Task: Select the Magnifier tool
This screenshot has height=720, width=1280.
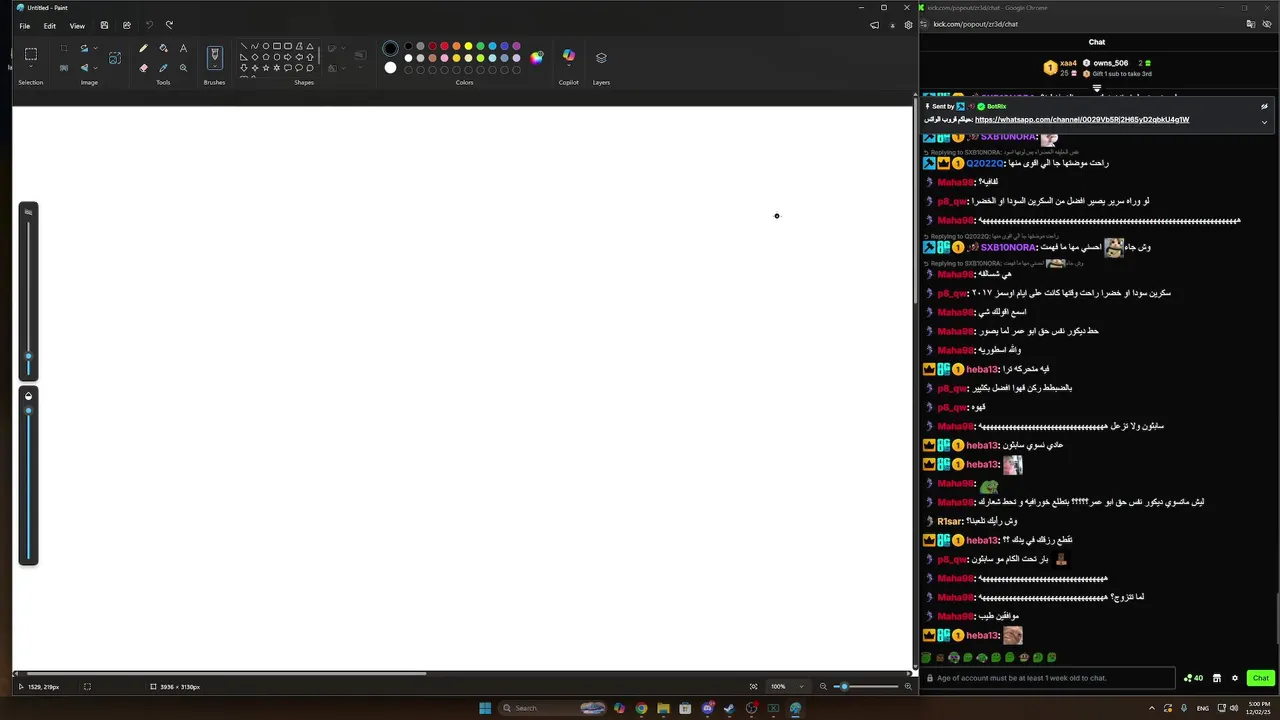Action: [183, 68]
